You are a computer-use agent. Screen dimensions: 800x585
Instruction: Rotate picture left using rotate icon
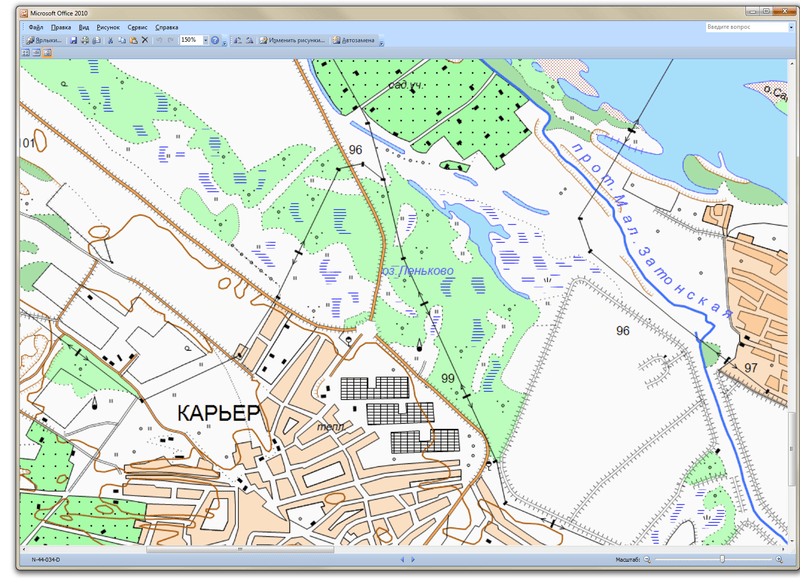(x=237, y=40)
